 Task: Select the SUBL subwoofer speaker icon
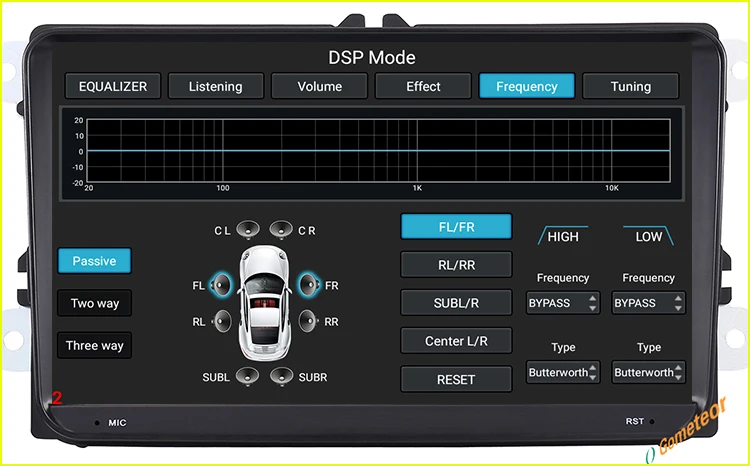[x=248, y=377]
